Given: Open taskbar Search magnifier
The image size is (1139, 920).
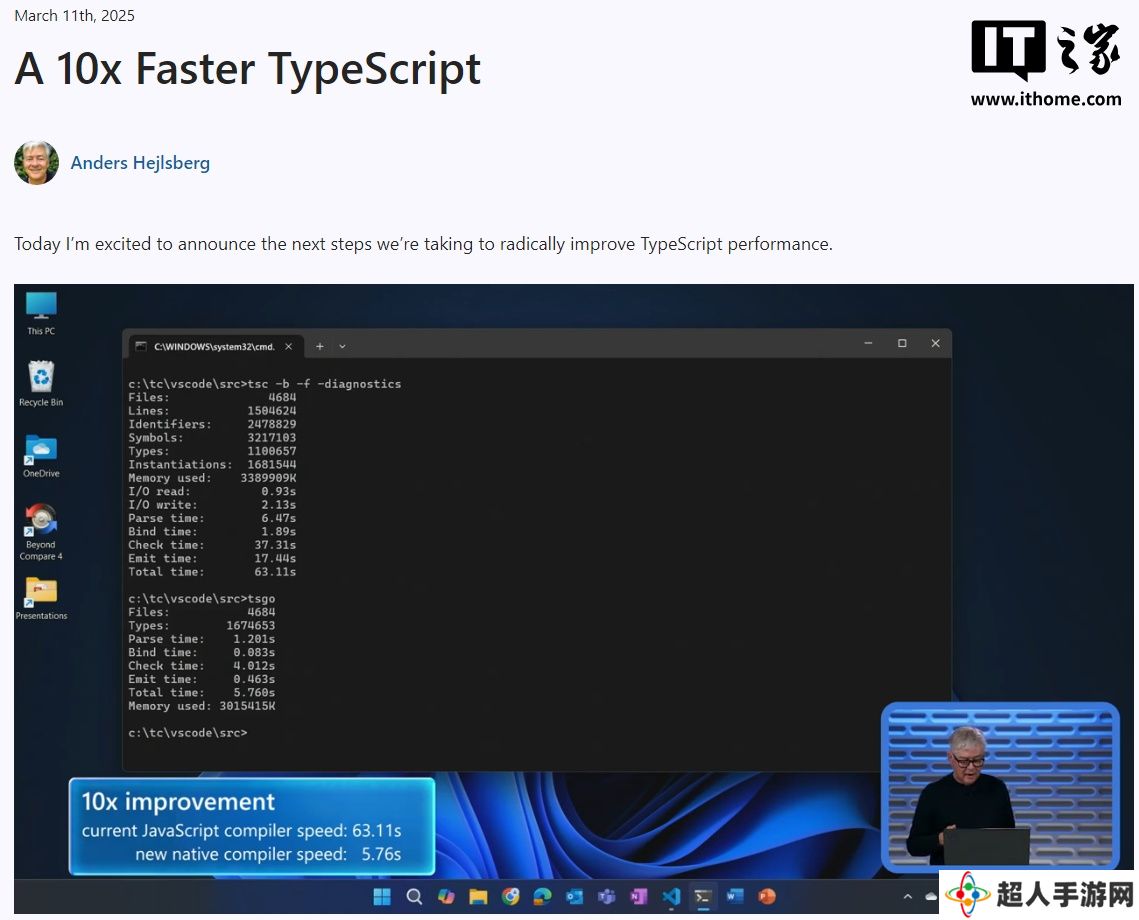Looking at the screenshot, I should (414, 897).
